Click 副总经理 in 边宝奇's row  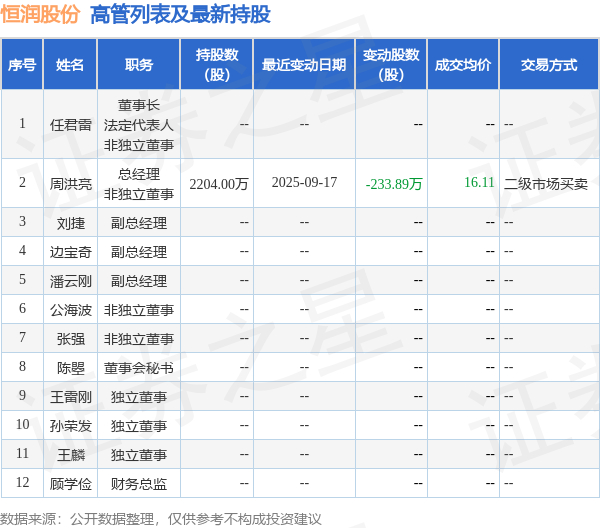139,252
